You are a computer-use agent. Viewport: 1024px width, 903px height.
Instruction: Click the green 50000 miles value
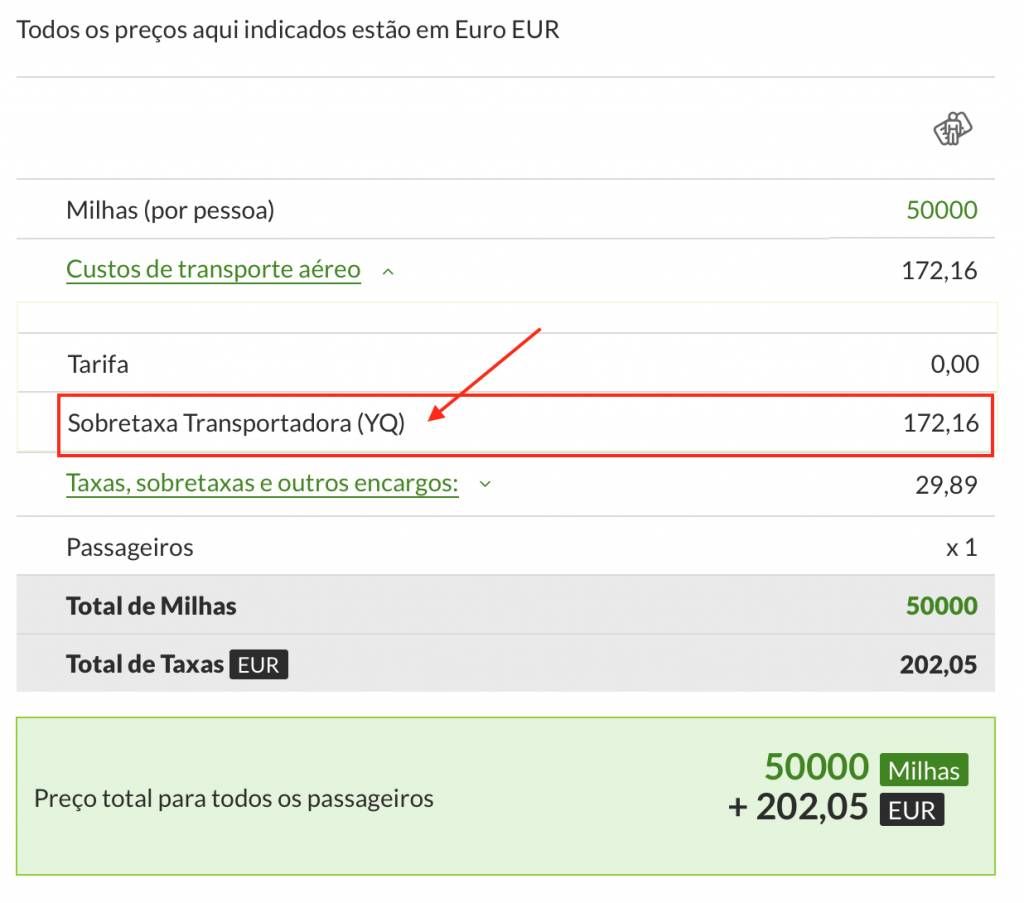coord(941,210)
